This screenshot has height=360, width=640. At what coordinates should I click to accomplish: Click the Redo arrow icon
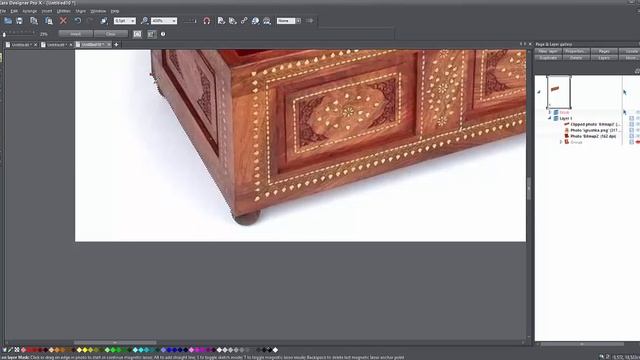[90, 21]
